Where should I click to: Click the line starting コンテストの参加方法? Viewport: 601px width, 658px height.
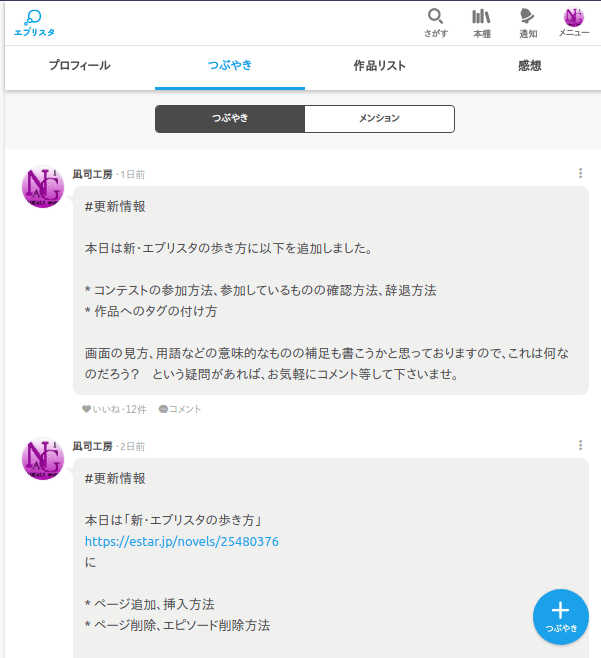point(261,290)
